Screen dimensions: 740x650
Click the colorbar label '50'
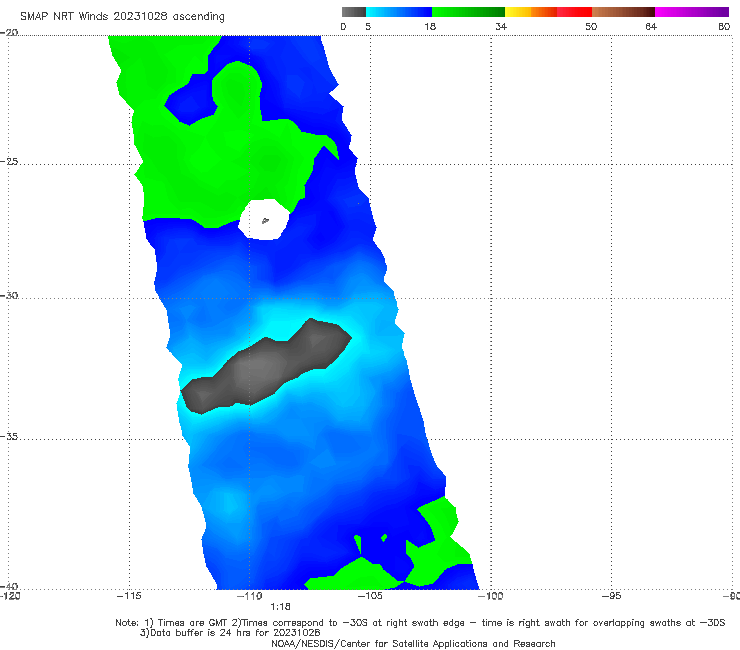tap(591, 27)
